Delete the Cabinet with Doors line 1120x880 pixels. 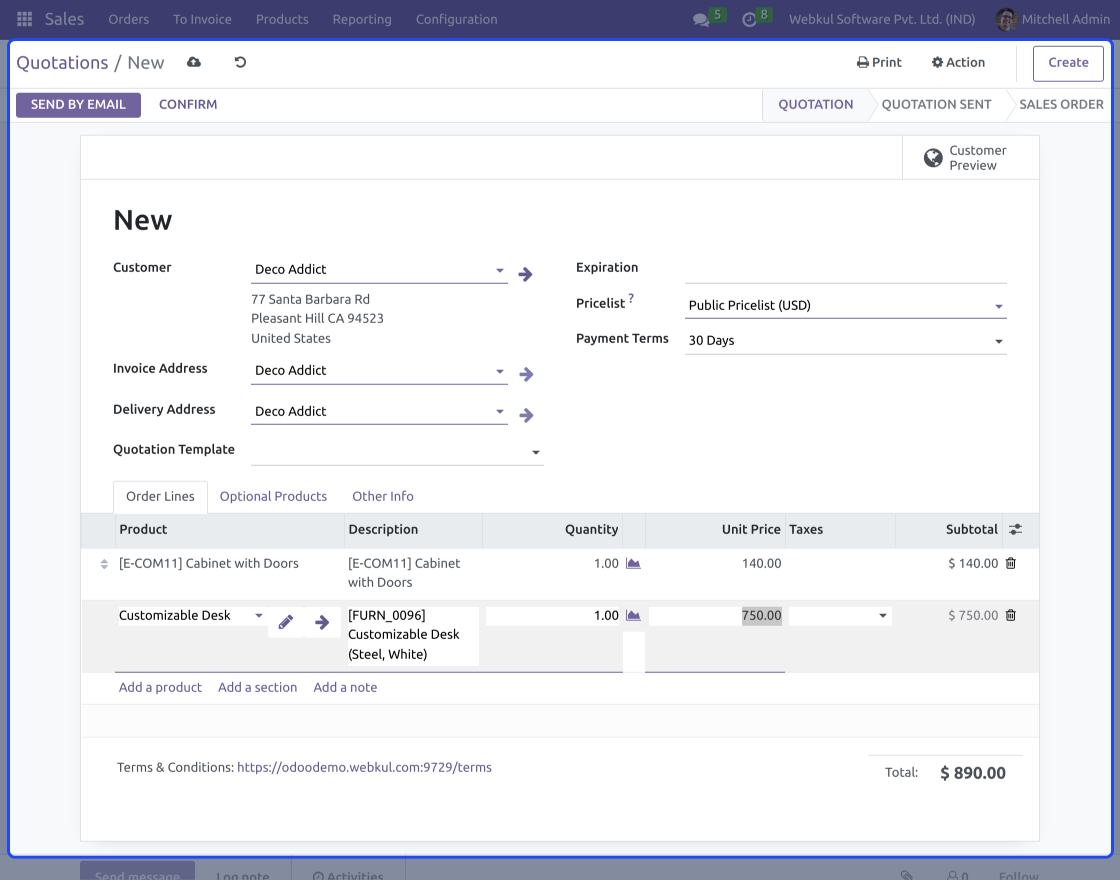tap(1011, 563)
